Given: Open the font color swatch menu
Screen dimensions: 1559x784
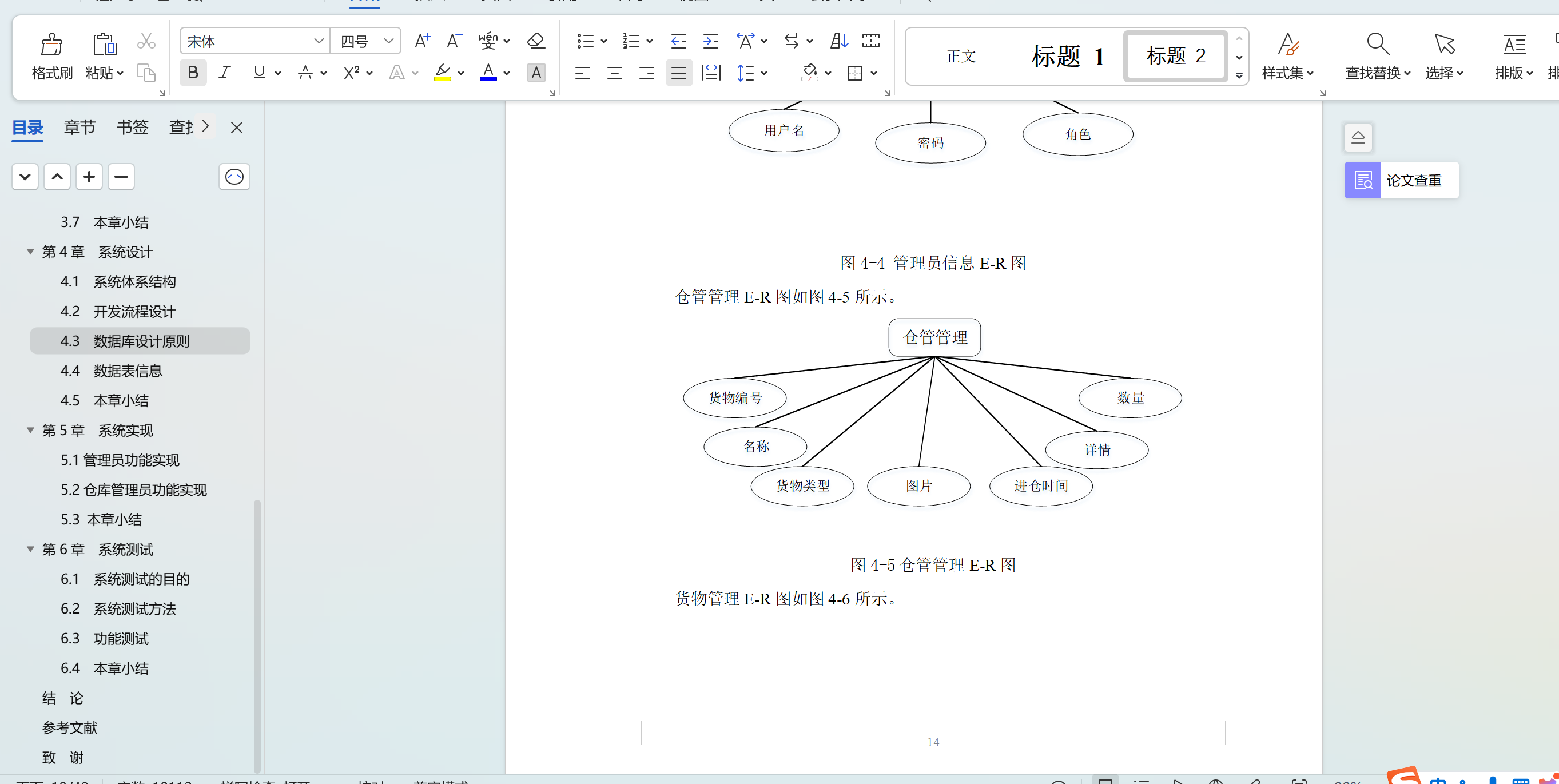Looking at the screenshot, I should pos(506,73).
